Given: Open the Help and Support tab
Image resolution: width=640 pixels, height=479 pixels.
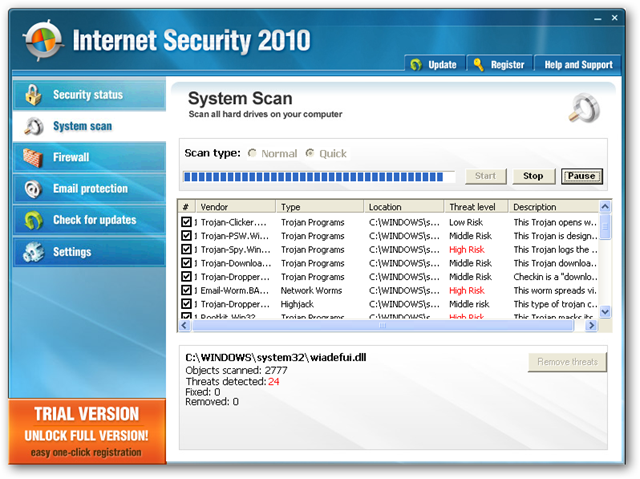Looking at the screenshot, I should (x=578, y=64).
